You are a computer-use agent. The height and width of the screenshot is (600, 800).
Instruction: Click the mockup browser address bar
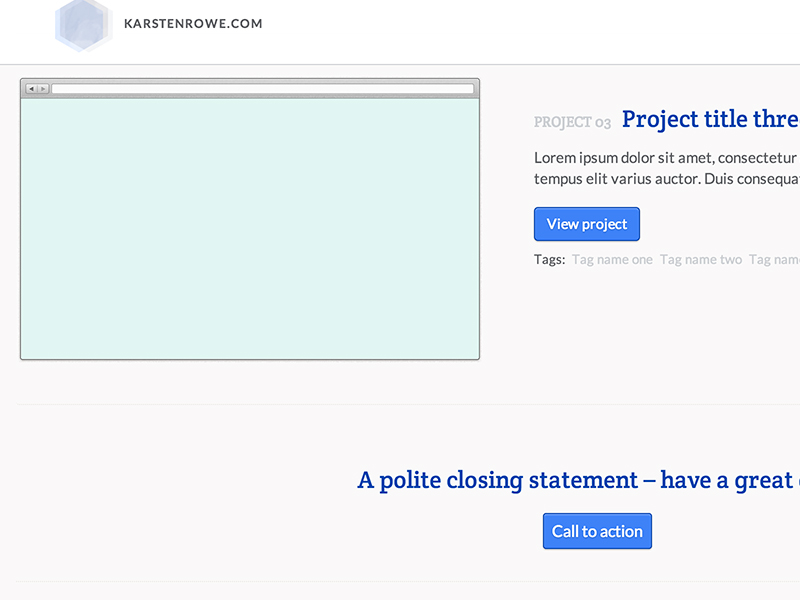[263, 89]
